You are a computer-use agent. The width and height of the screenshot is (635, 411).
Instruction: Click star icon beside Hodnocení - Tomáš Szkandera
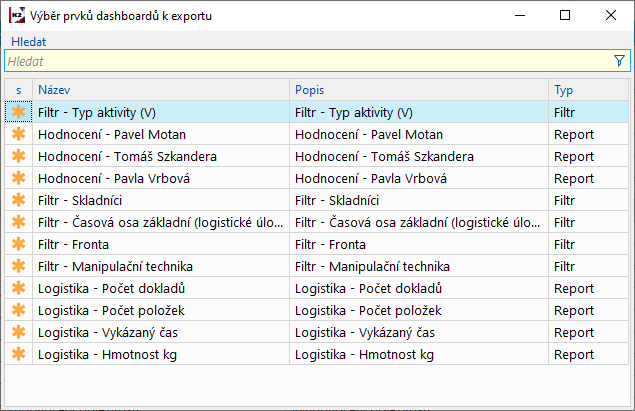click(18, 156)
